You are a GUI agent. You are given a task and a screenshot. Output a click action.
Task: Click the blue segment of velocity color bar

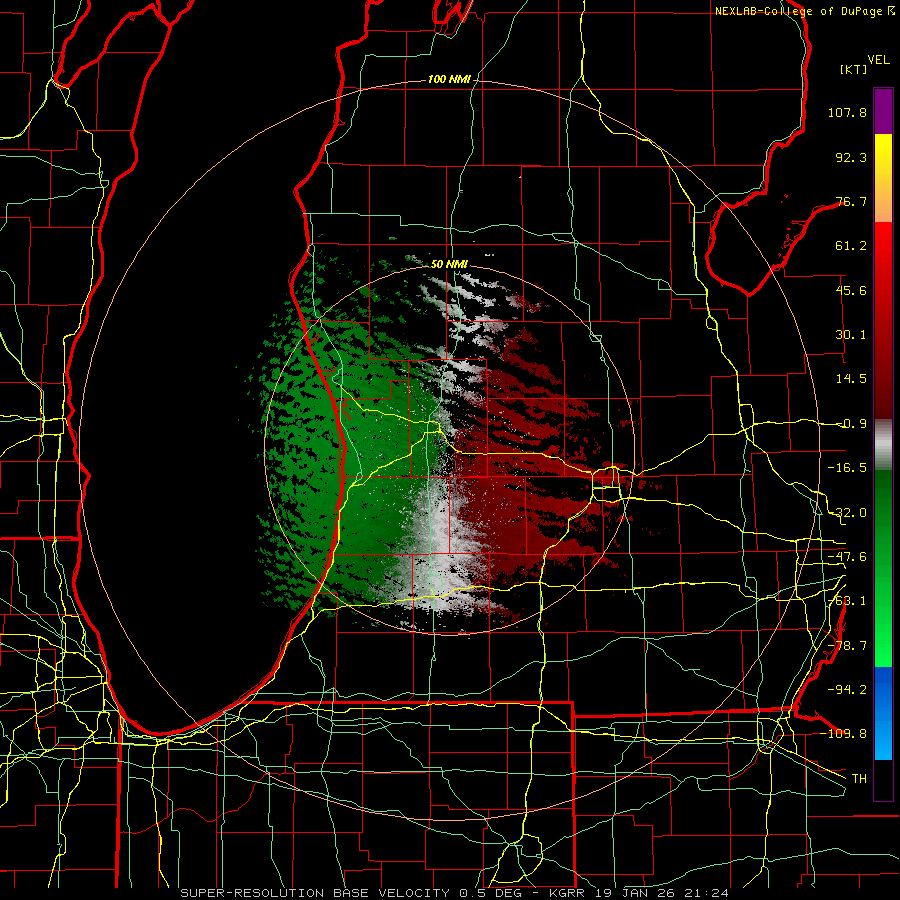pos(883,713)
